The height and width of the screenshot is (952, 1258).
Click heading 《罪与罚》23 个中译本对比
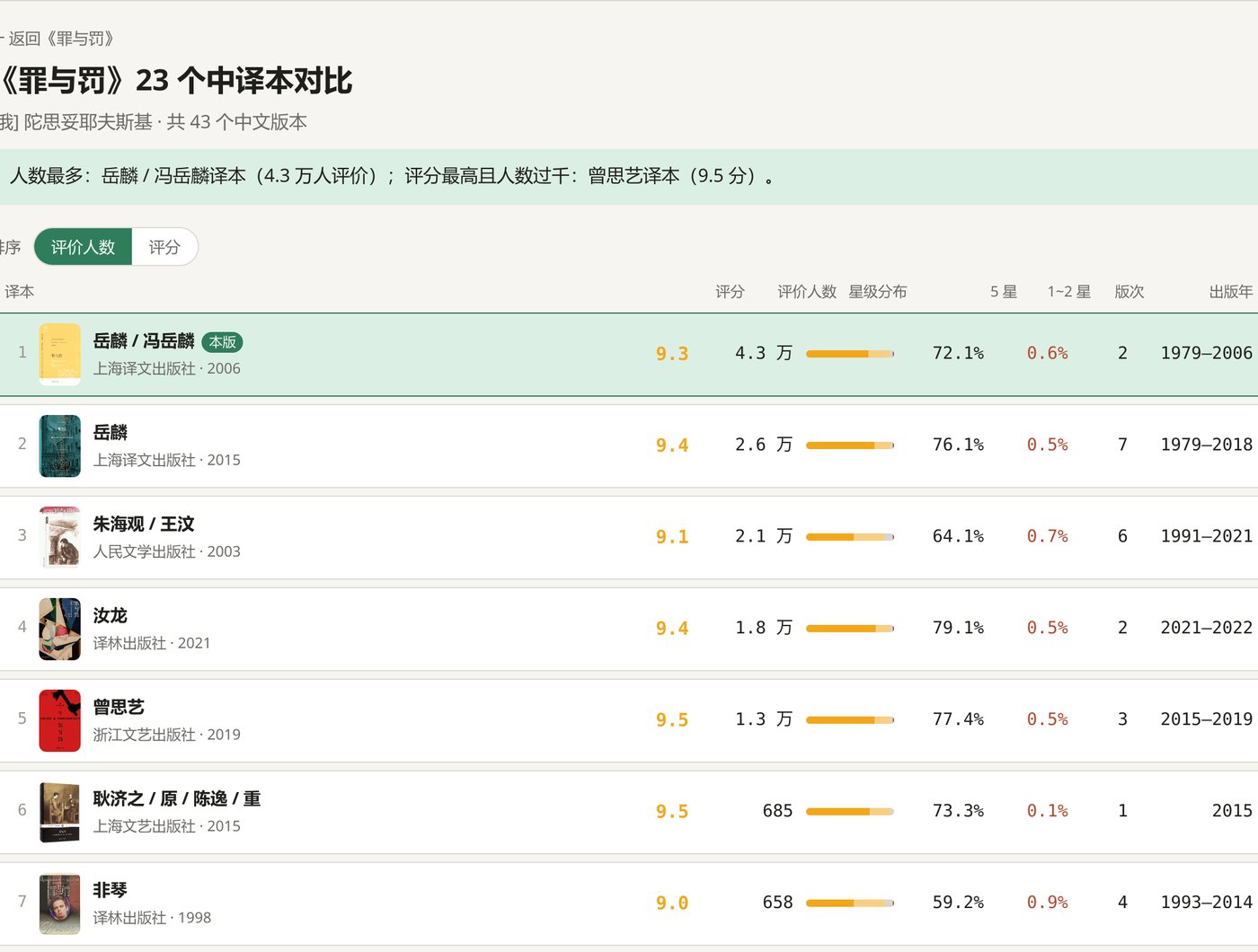click(x=176, y=81)
